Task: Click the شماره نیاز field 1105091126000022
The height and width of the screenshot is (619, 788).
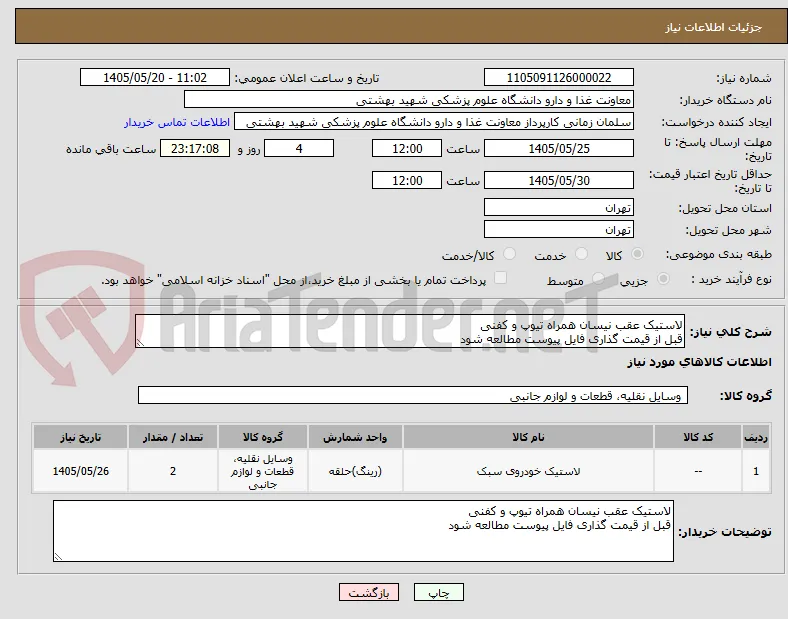Action: pyautogui.click(x=558, y=77)
